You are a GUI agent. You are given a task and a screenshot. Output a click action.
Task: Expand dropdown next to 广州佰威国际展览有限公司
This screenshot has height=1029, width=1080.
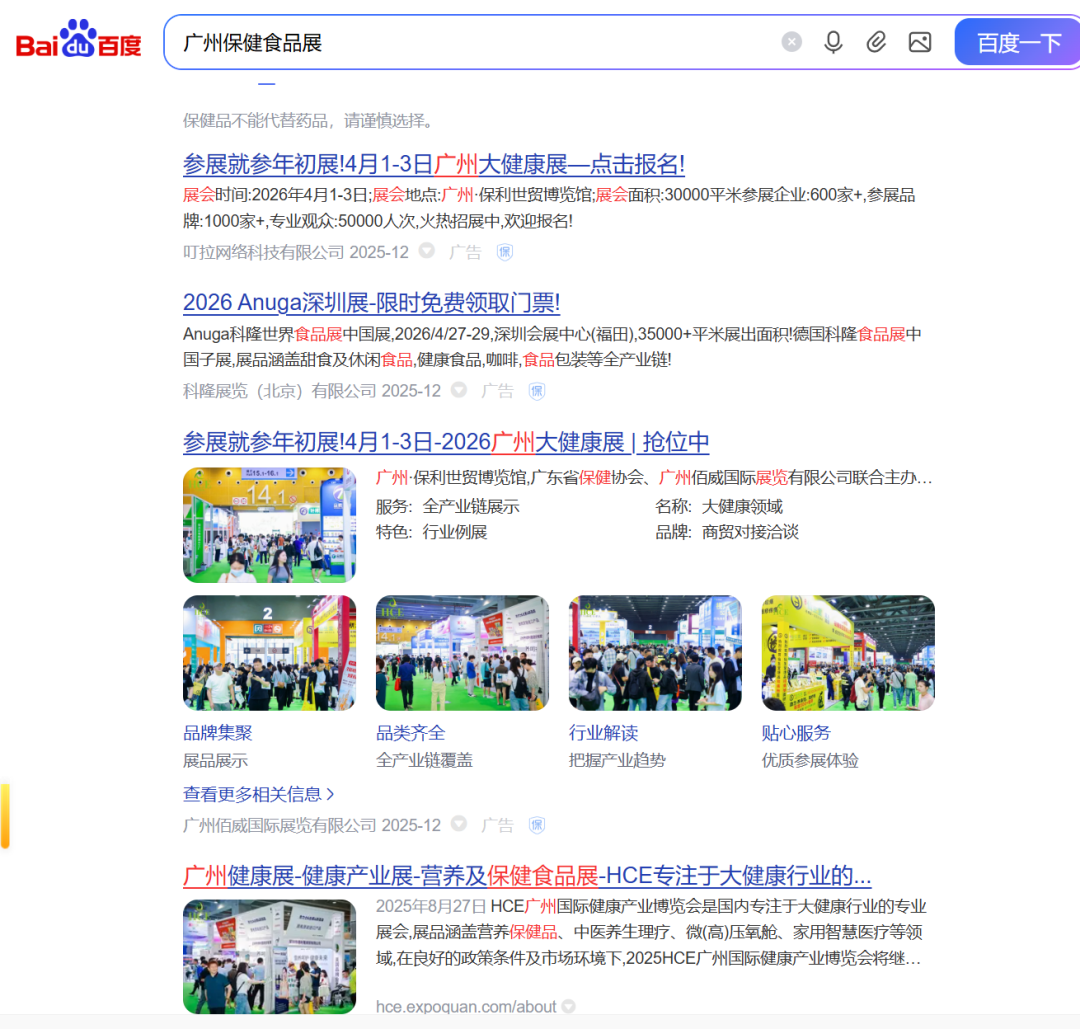459,824
